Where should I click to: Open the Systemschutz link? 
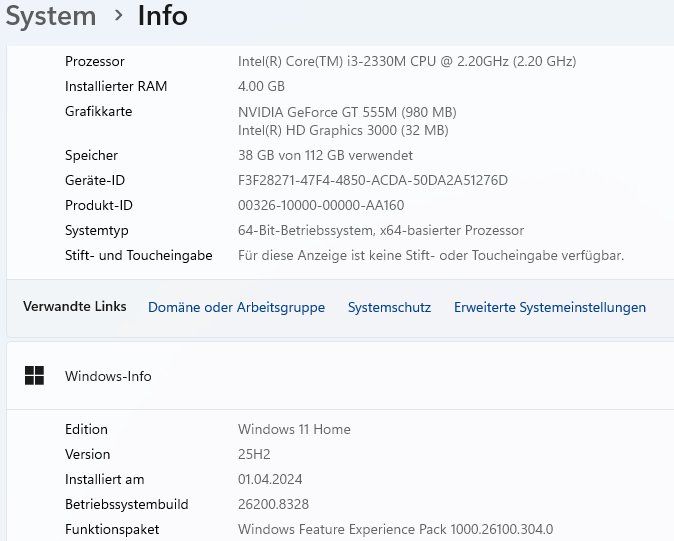click(389, 307)
